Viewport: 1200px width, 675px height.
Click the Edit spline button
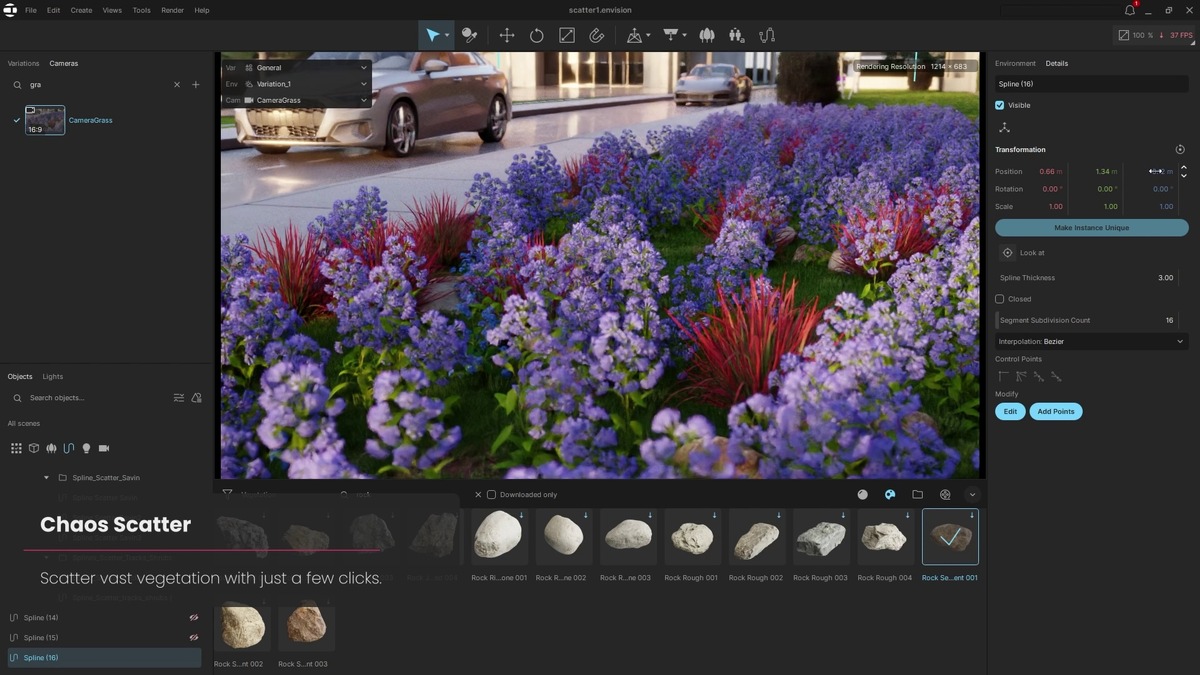pyautogui.click(x=1010, y=411)
